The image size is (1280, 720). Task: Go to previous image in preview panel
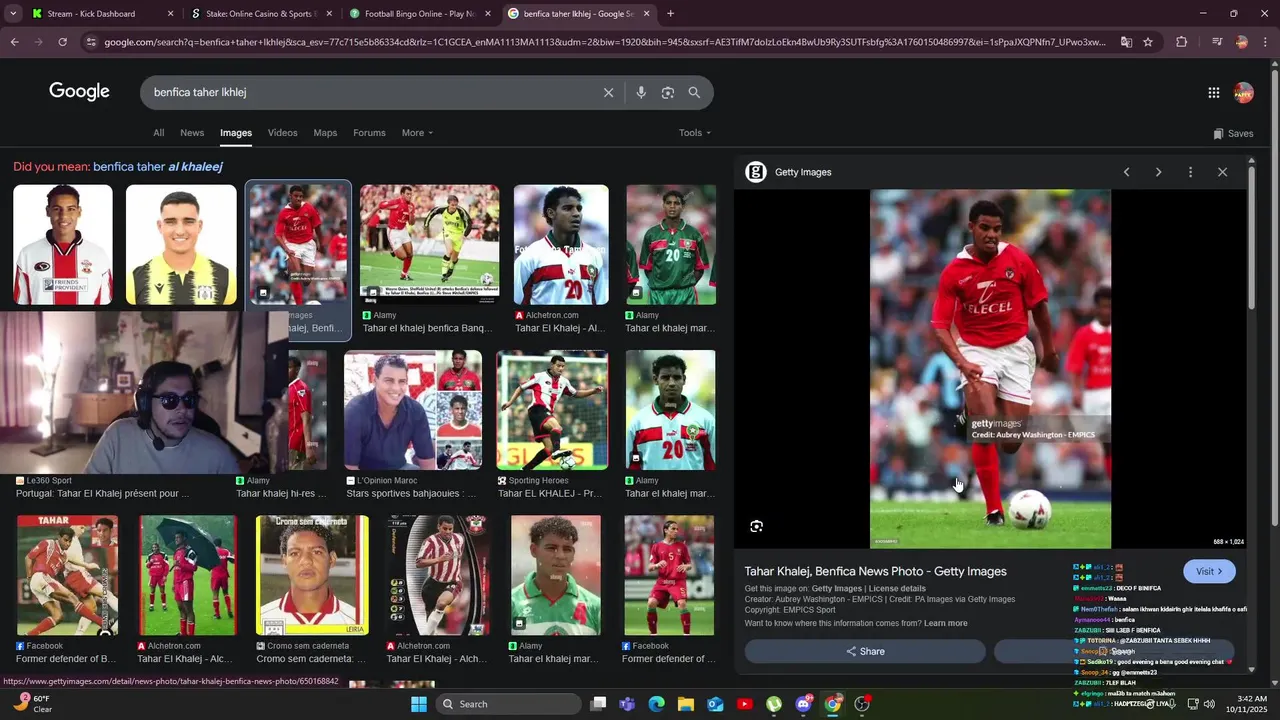click(x=1126, y=172)
